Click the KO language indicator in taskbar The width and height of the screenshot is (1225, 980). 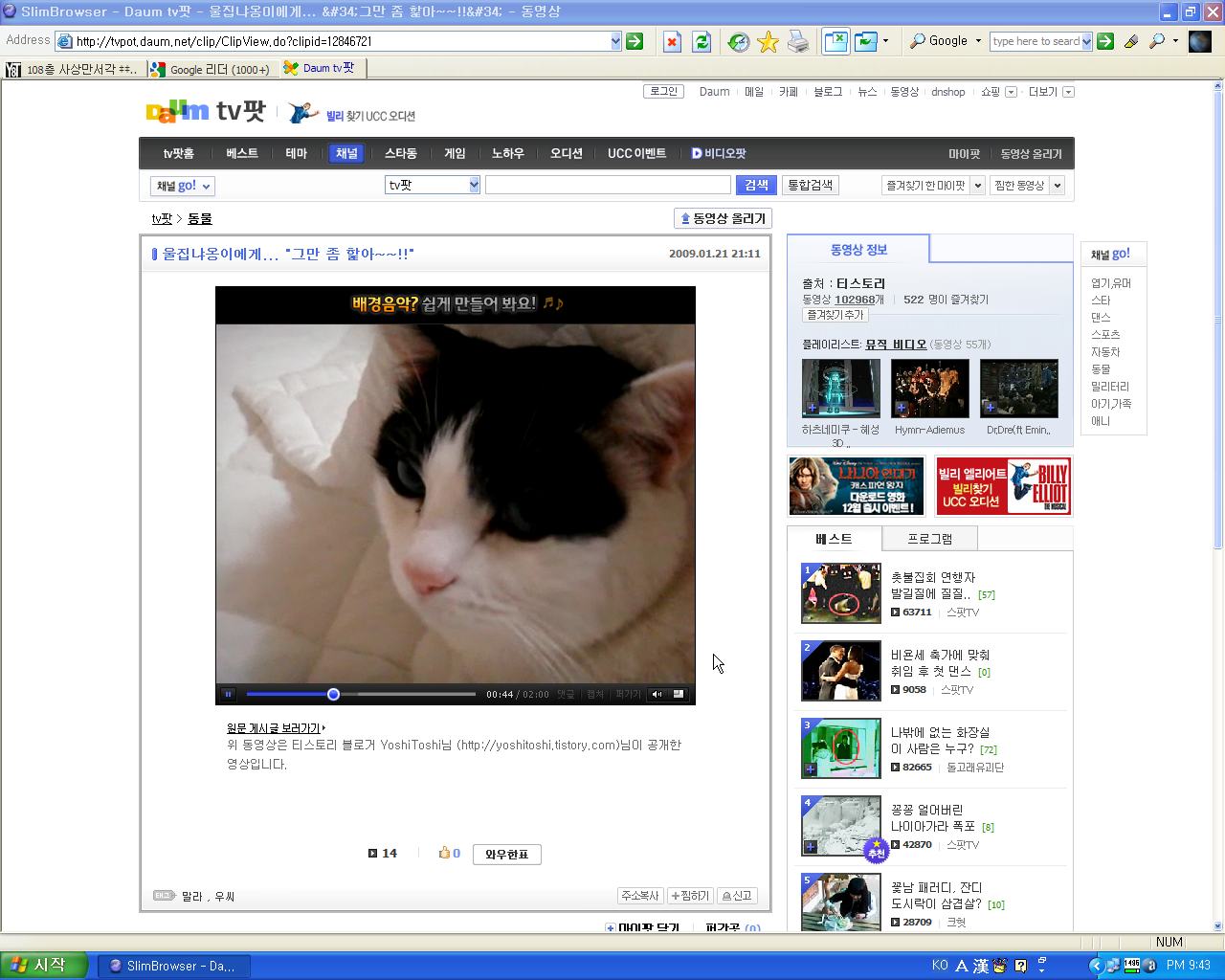[940, 966]
